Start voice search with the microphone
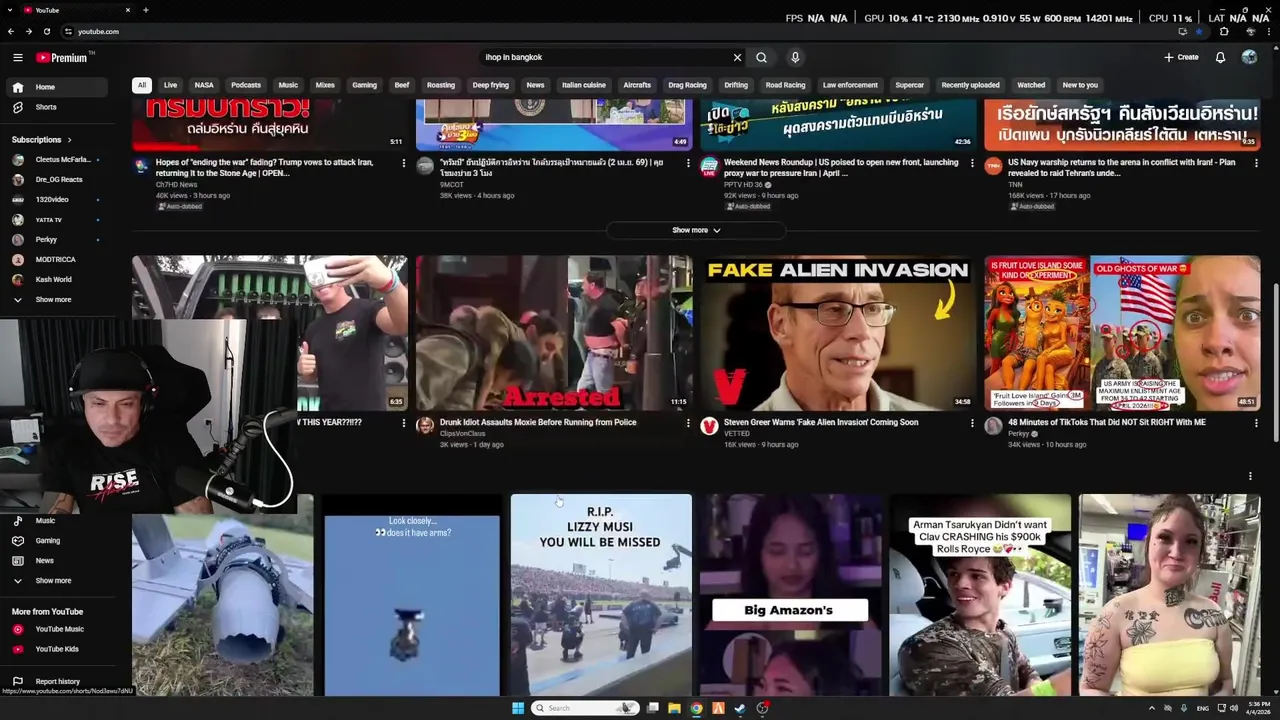This screenshot has width=1280, height=720. pos(795,57)
